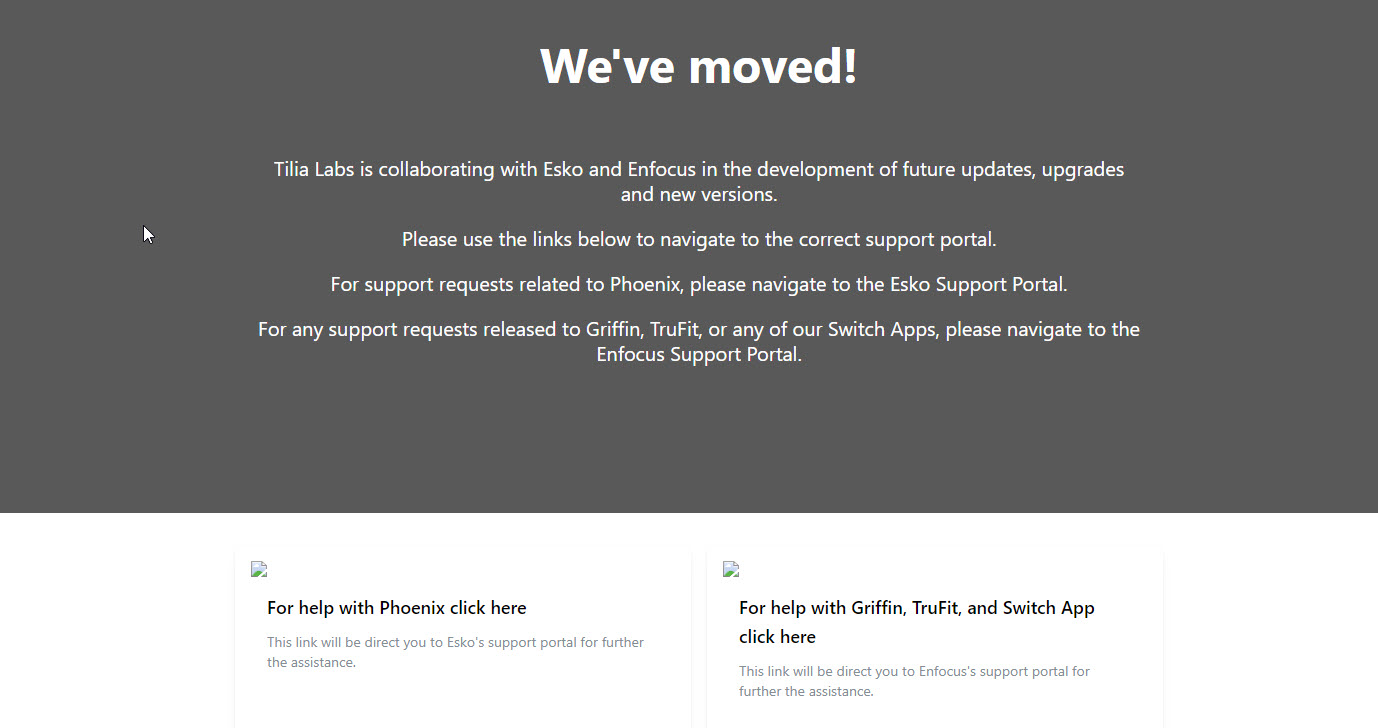Click the broken image icon in Griffin card

click(731, 570)
